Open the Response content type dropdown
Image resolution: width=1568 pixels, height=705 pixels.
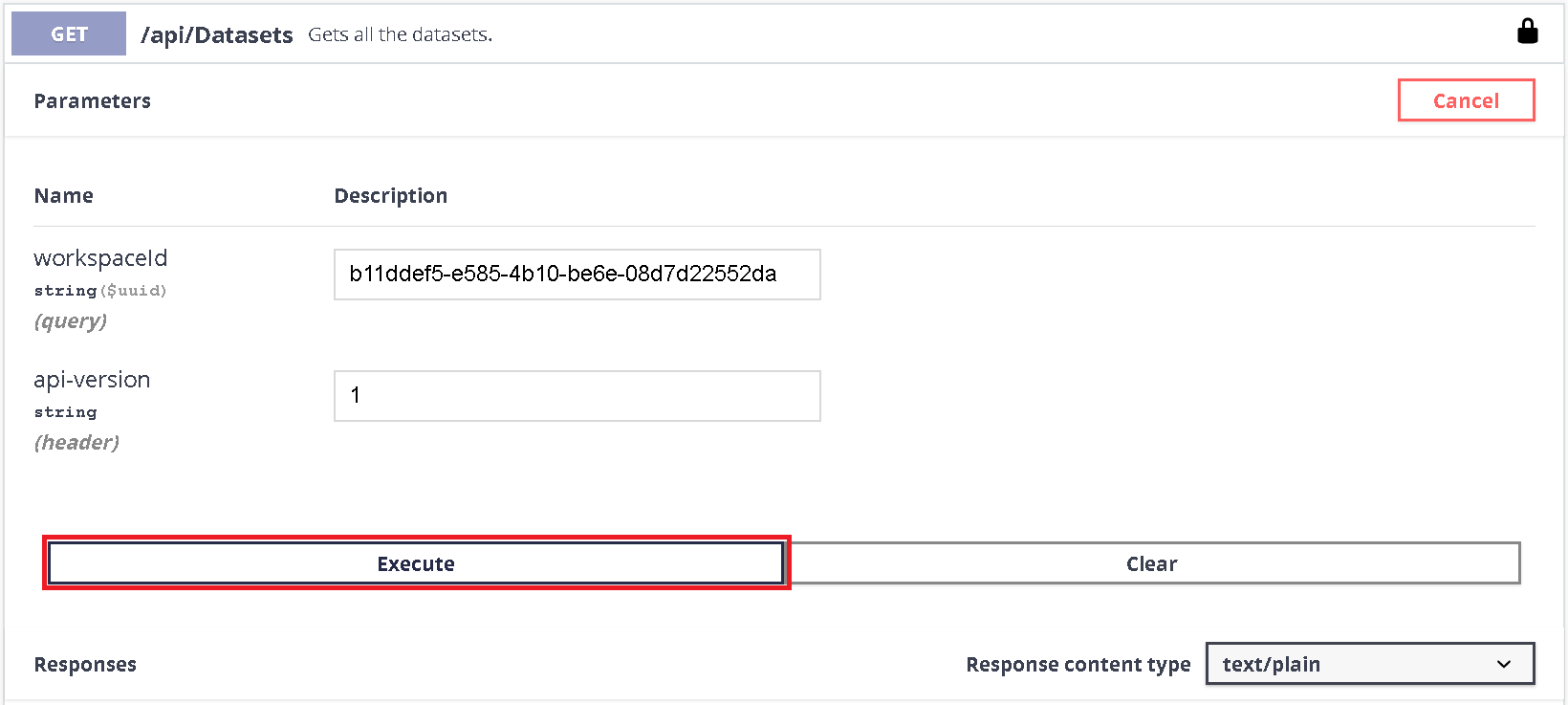pos(1369,664)
